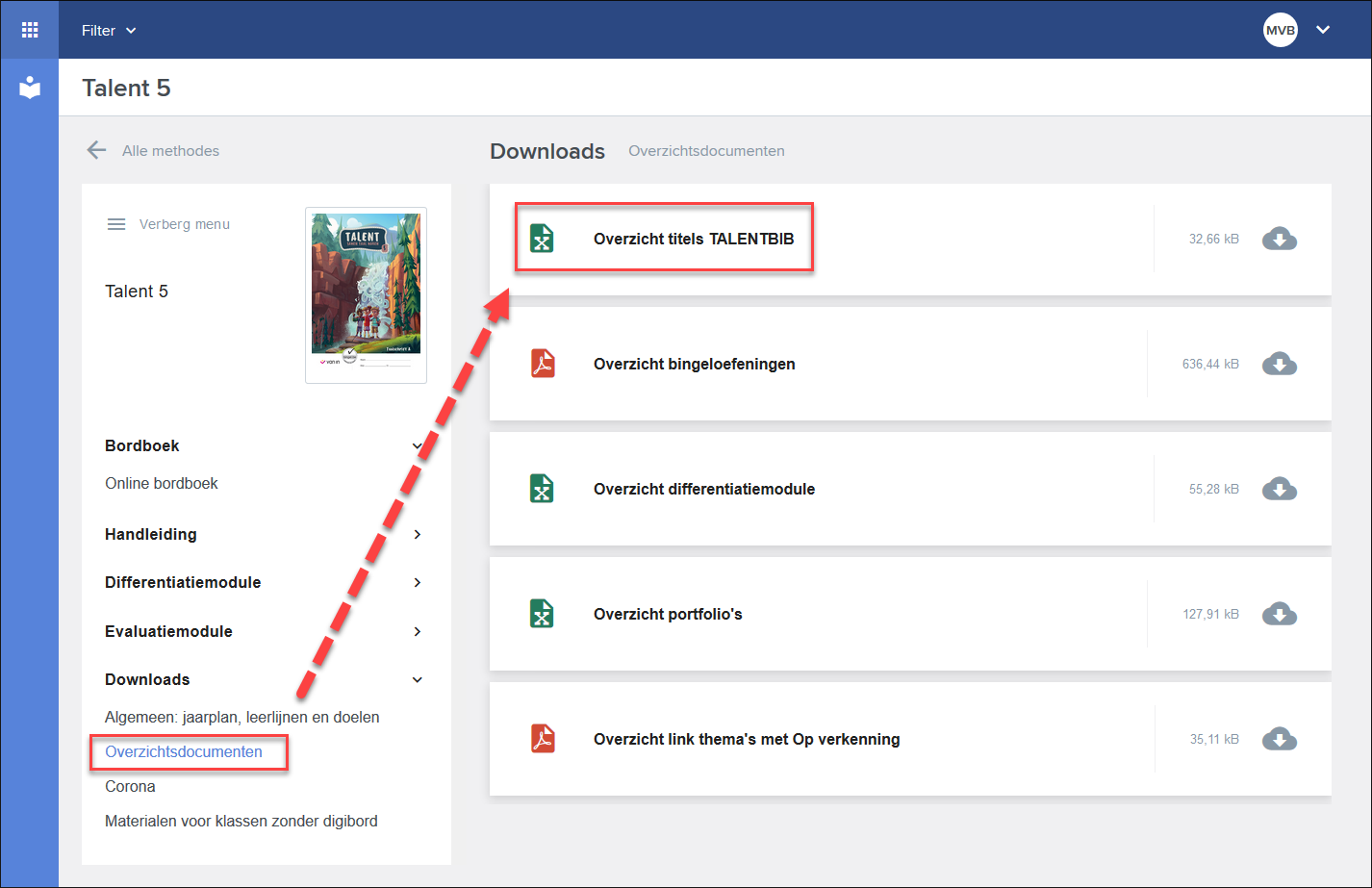Open the MVB user account dropdown arrow

tap(1323, 30)
